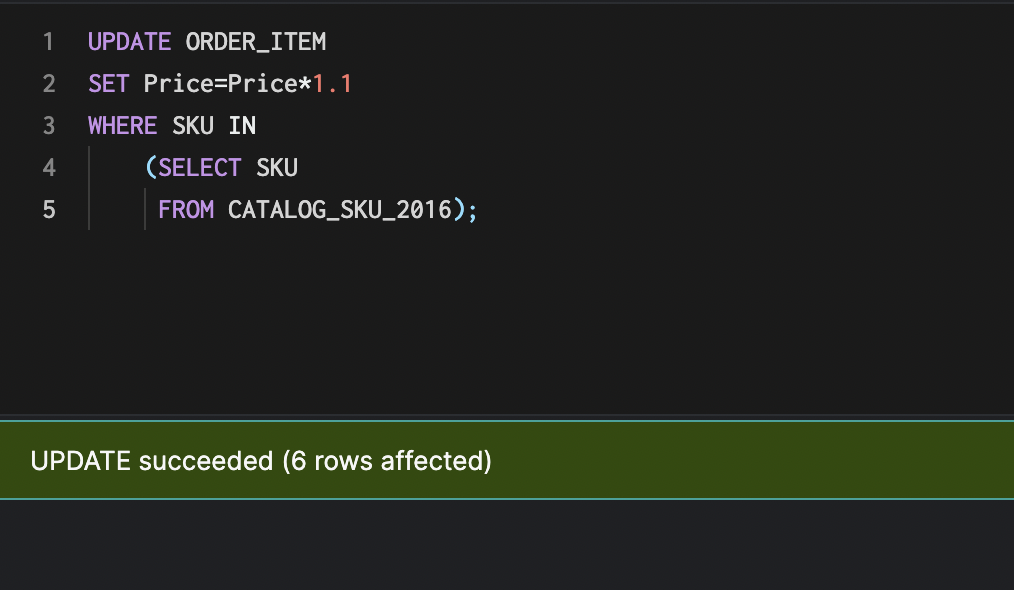
Task: Place cursor on the UPDATE keyword
Action: [x=129, y=42]
